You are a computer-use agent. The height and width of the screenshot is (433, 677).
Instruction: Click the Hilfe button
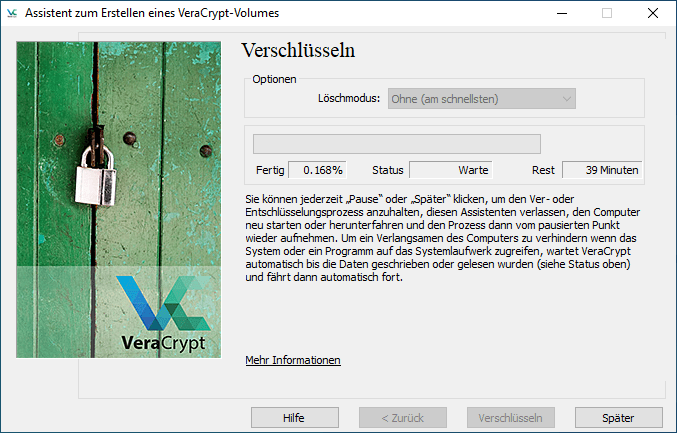coord(294,418)
